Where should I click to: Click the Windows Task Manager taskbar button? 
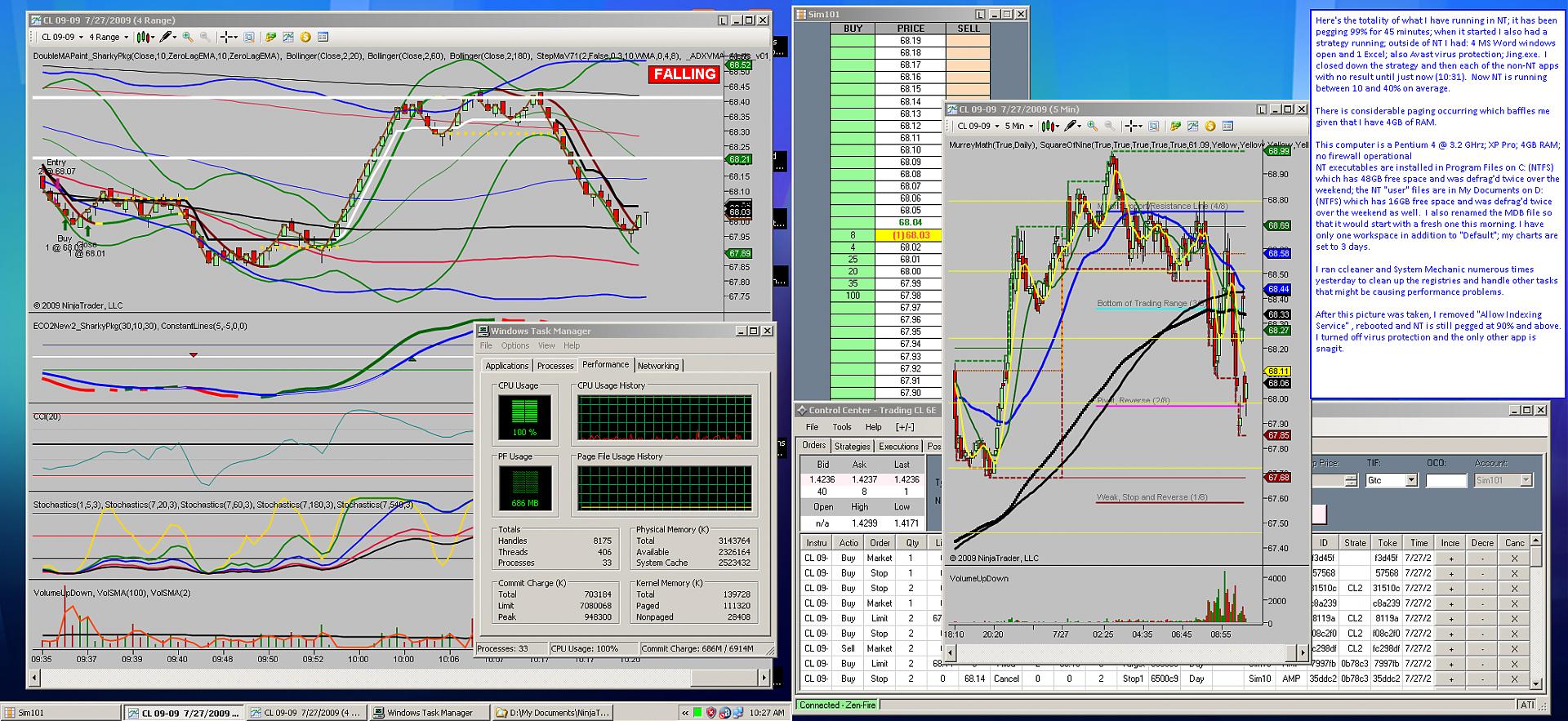point(429,713)
